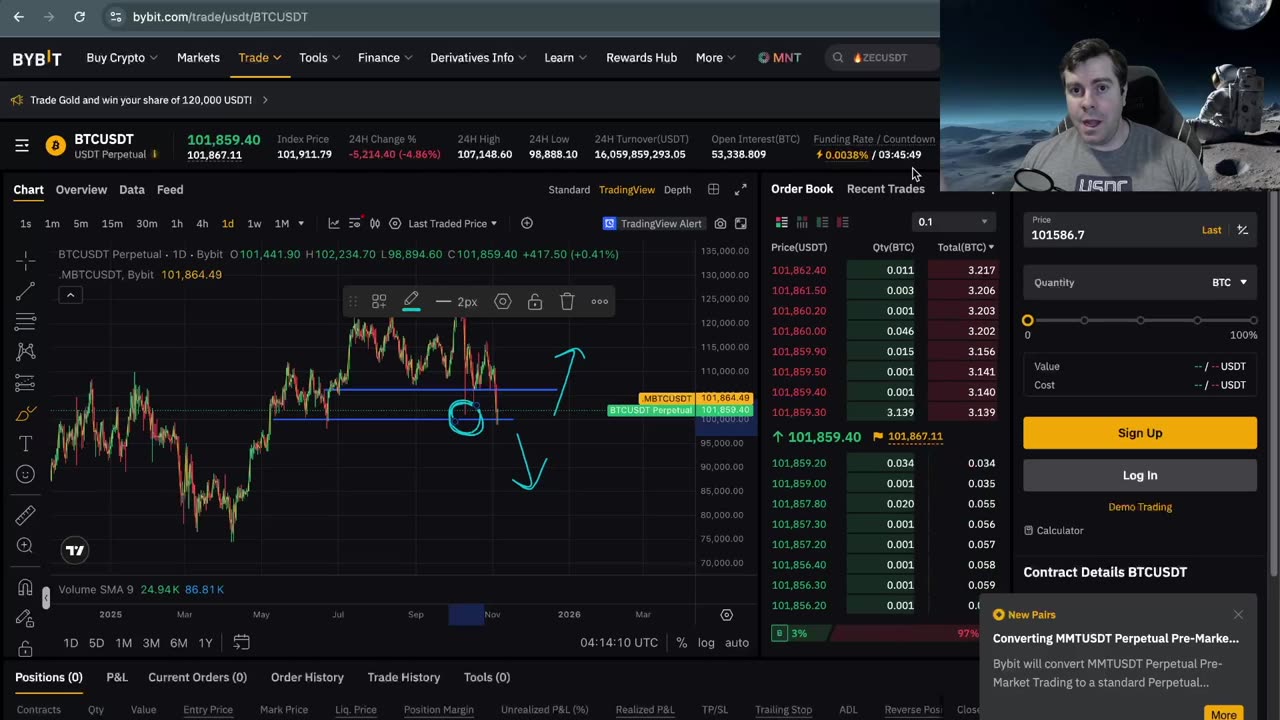Expand the Trade menu
This screenshot has height=720, width=1280.
click(259, 58)
